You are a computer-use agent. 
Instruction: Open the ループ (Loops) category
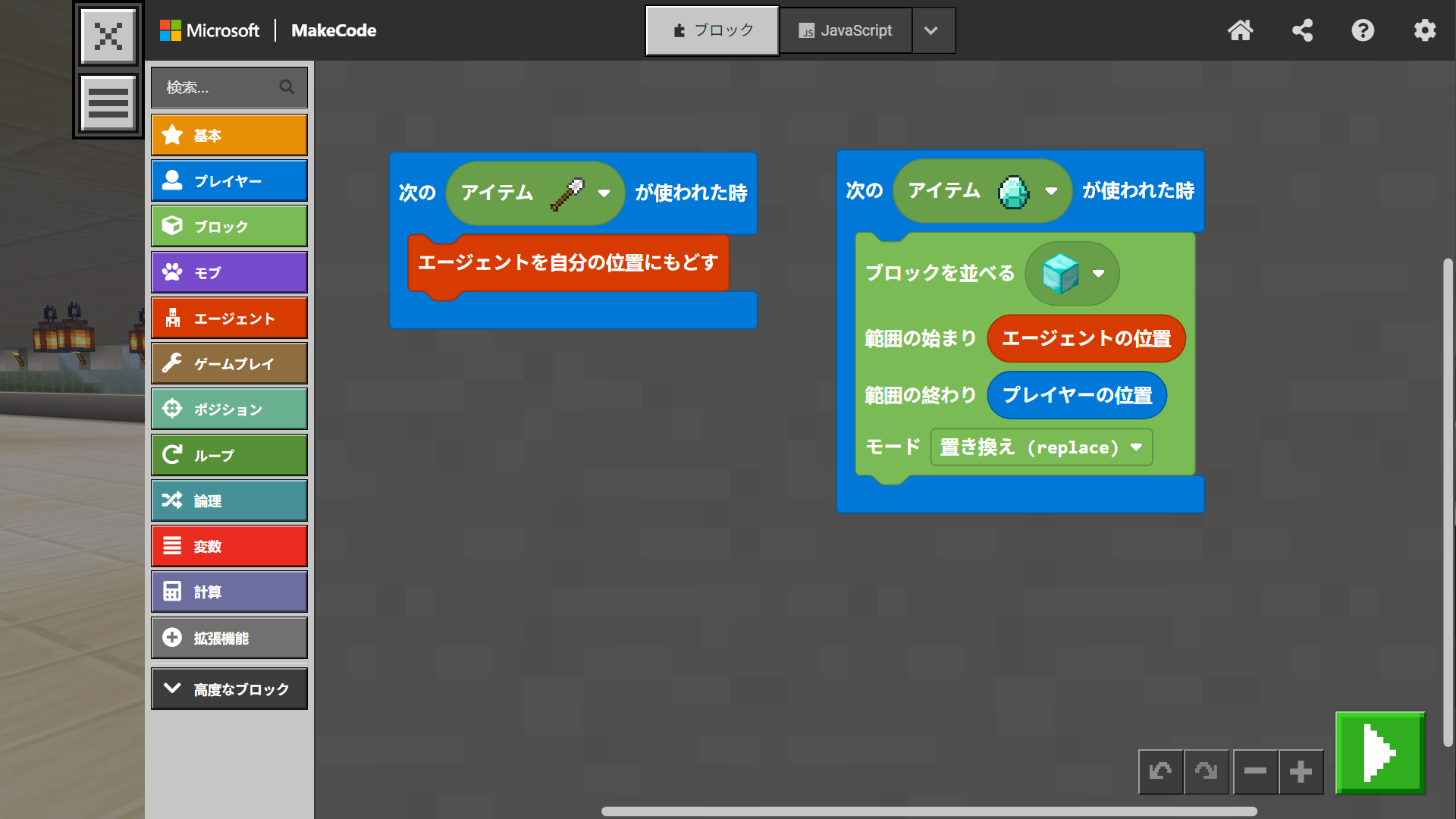(x=229, y=455)
